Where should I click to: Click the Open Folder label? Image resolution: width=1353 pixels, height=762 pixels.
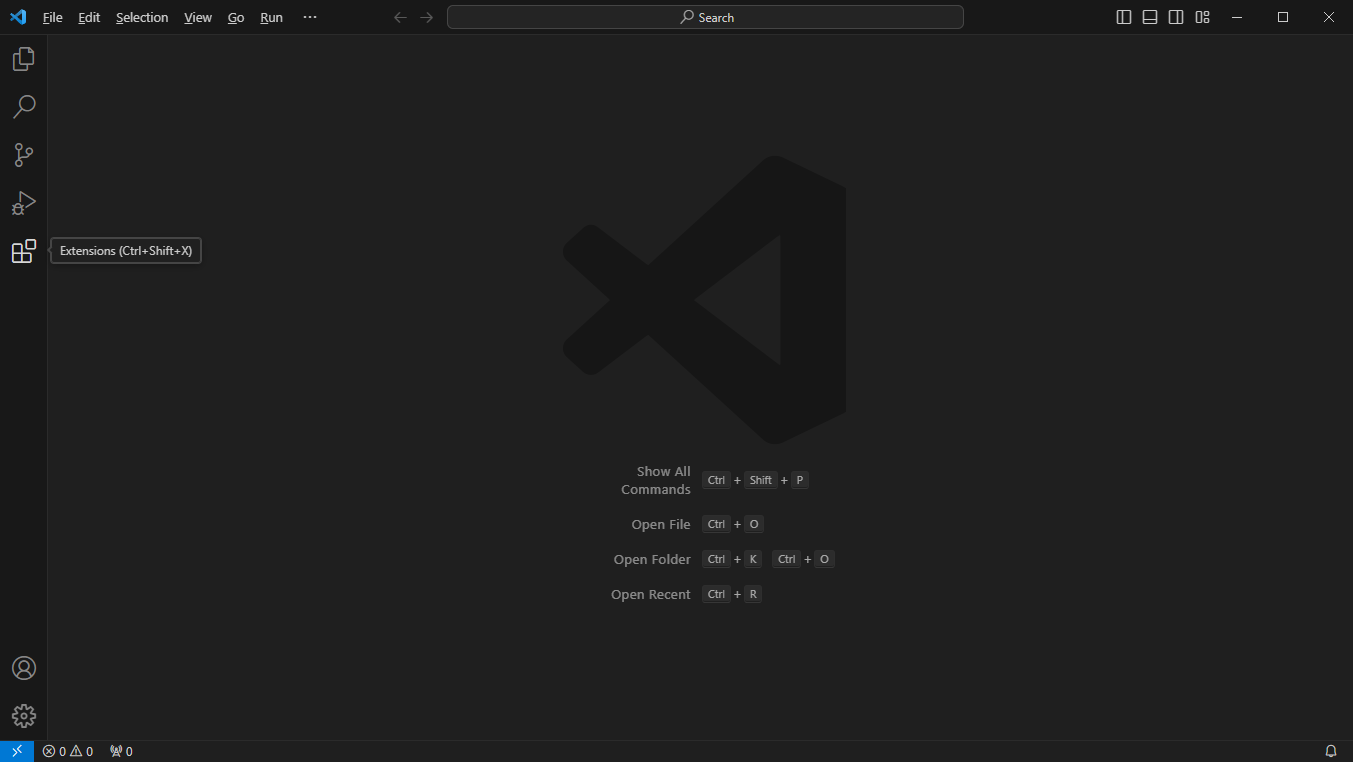[x=652, y=559]
